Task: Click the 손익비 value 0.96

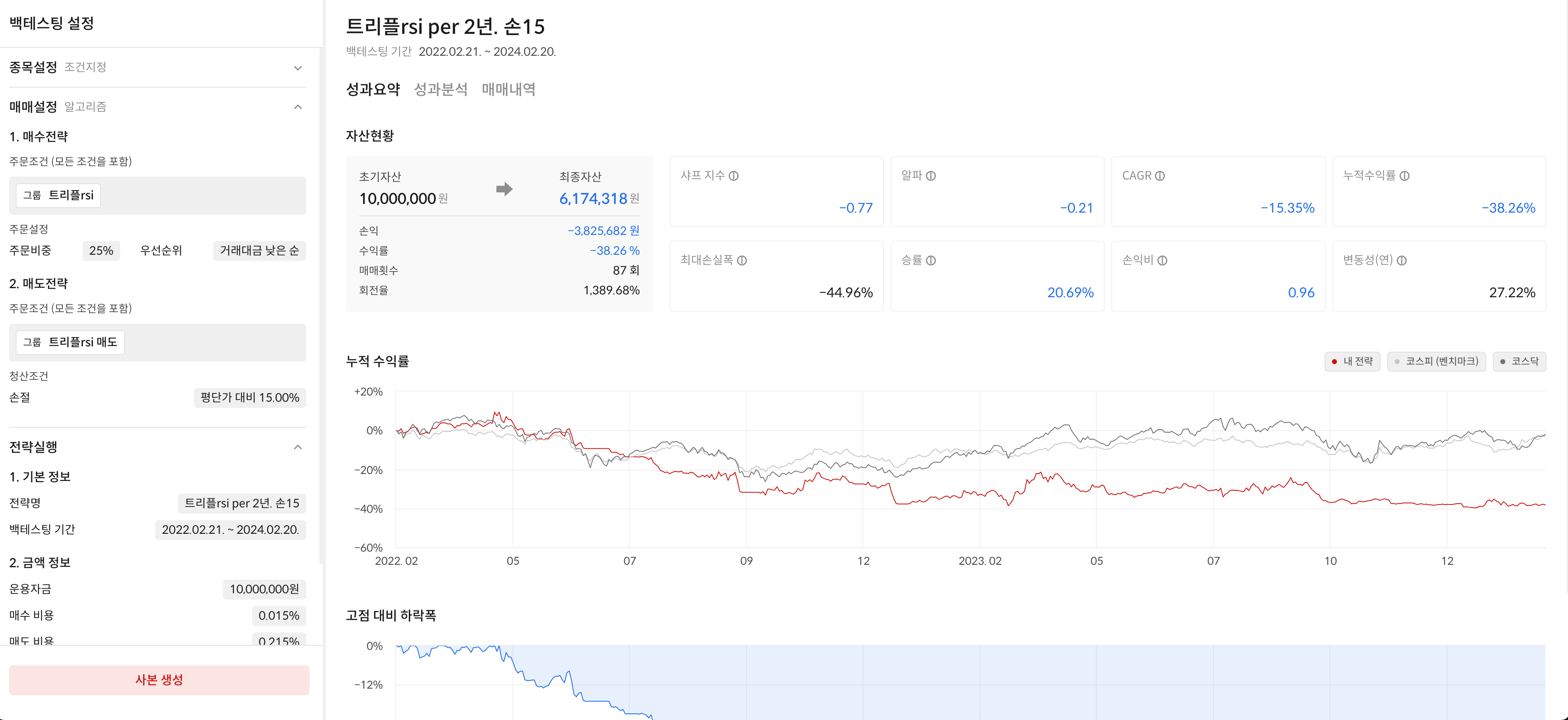Action: pos(1301,293)
